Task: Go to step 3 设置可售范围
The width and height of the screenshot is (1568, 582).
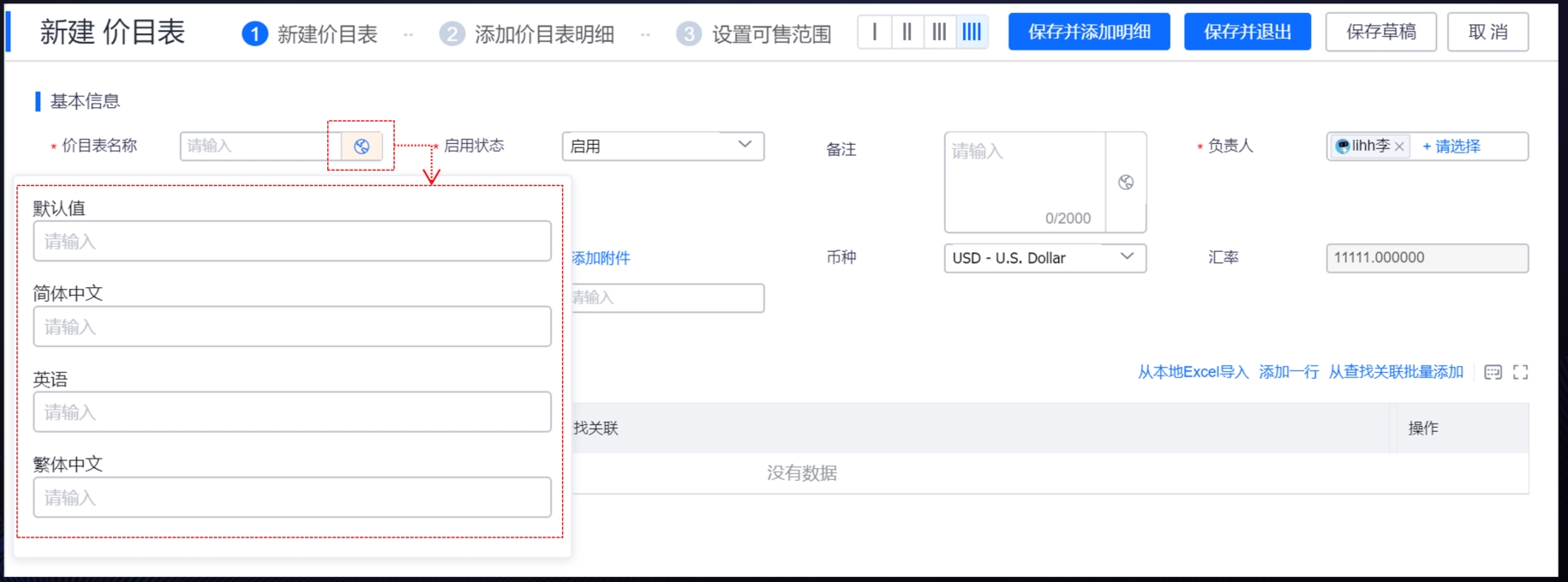Action: (754, 34)
